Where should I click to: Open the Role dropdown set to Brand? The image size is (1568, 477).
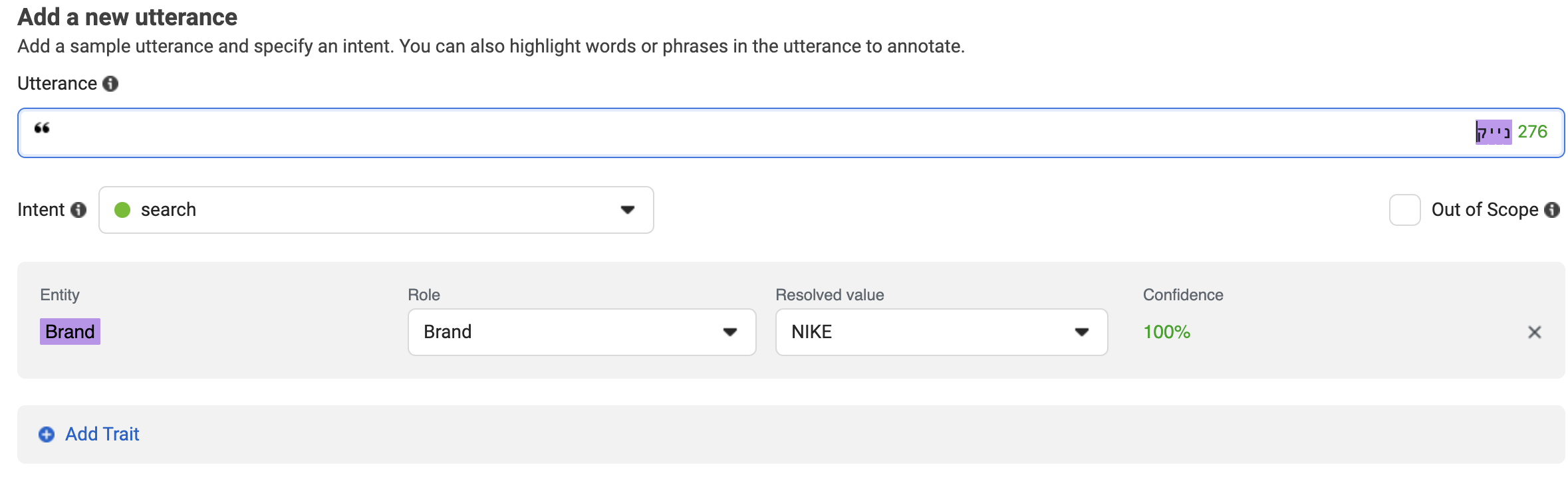click(581, 332)
